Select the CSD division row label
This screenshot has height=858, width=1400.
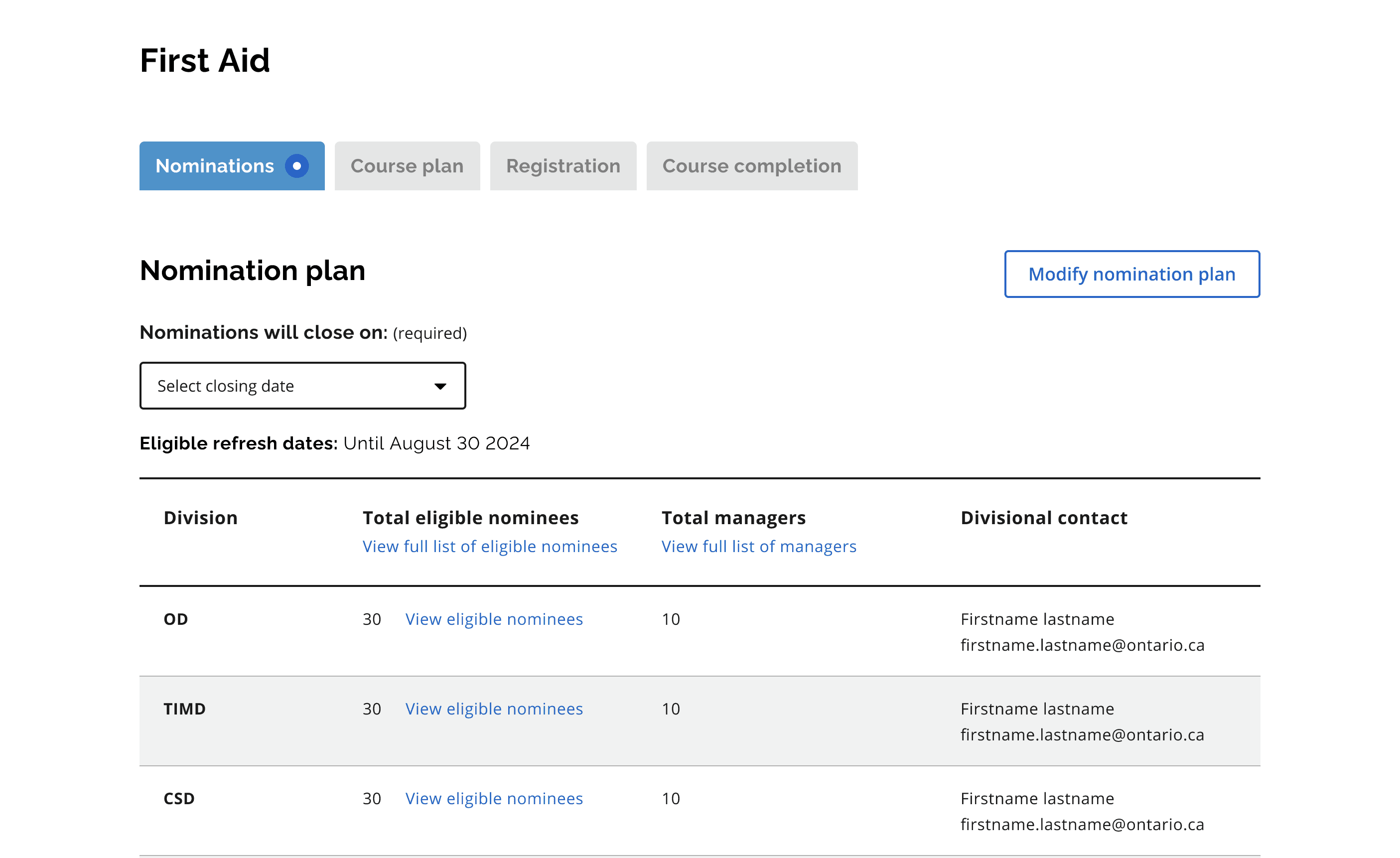pyautogui.click(x=179, y=798)
